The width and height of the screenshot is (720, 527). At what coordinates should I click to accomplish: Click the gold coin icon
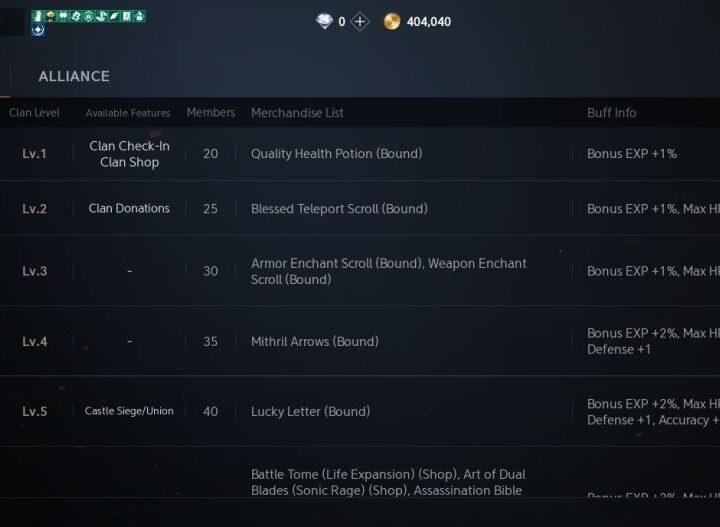point(392,21)
